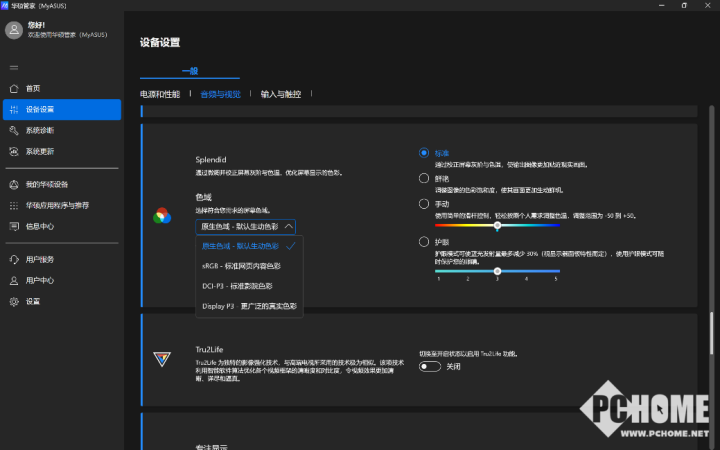
Task: Open the 一般 tab
Action: (x=190, y=71)
